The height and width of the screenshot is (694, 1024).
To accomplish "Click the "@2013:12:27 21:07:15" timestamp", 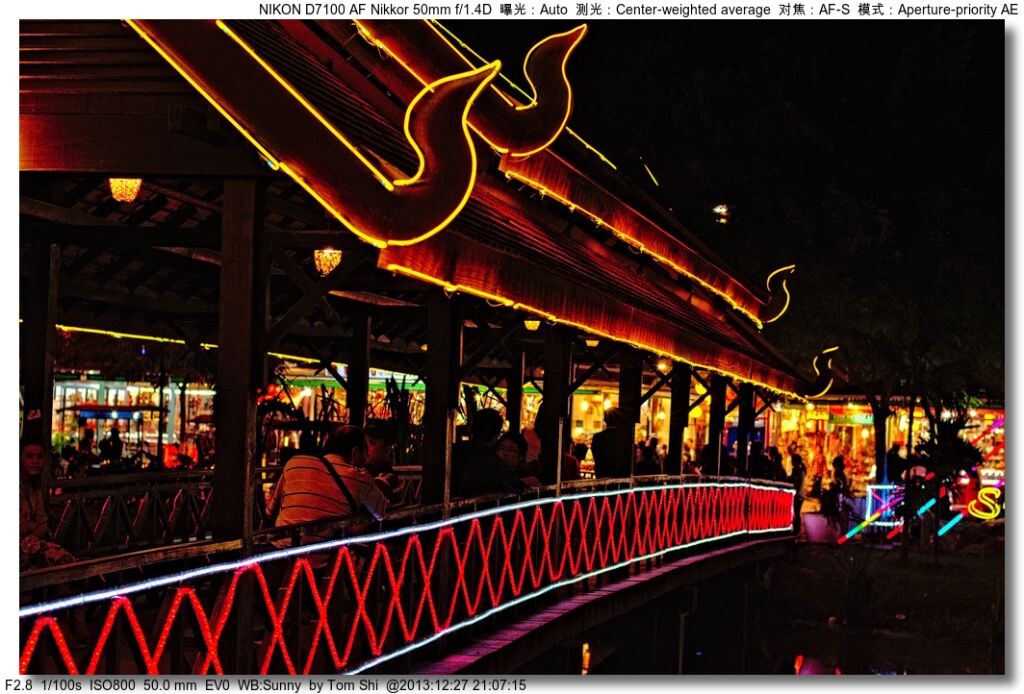I will tap(455, 686).
